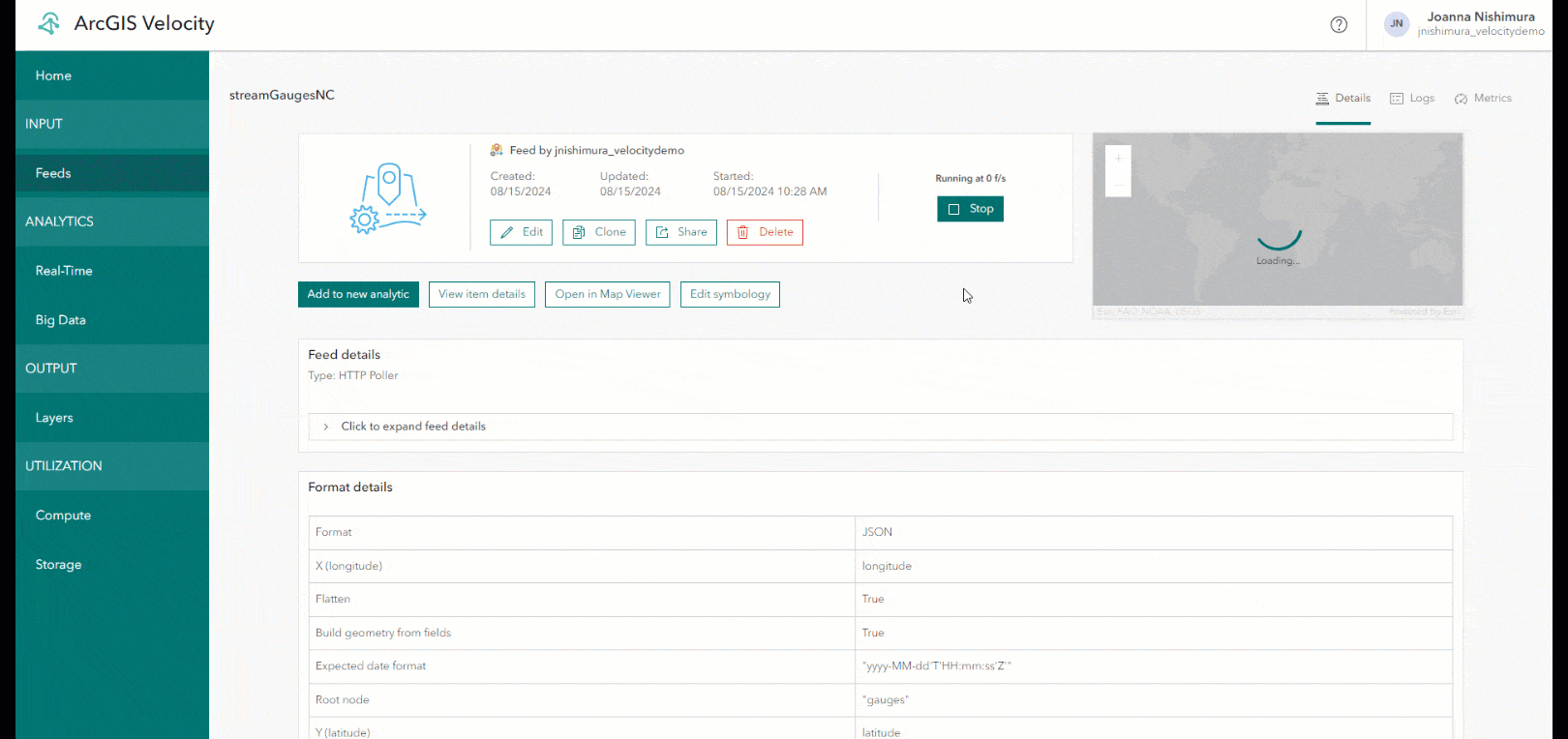This screenshot has width=1568, height=739.
Task: Switch to the Metrics tab
Action: pos(1483,99)
